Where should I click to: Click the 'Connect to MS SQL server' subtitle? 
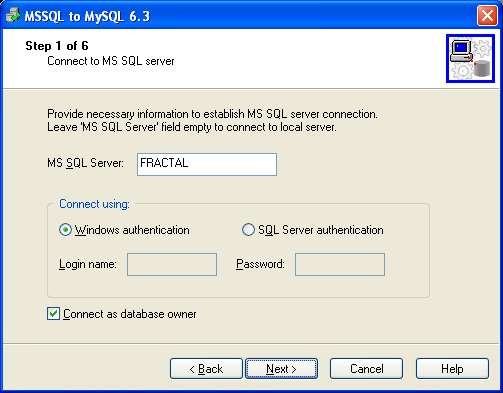(111, 61)
